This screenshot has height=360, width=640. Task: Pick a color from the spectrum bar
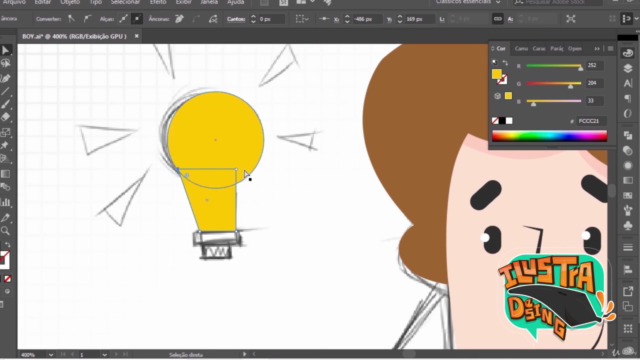[x=549, y=136]
